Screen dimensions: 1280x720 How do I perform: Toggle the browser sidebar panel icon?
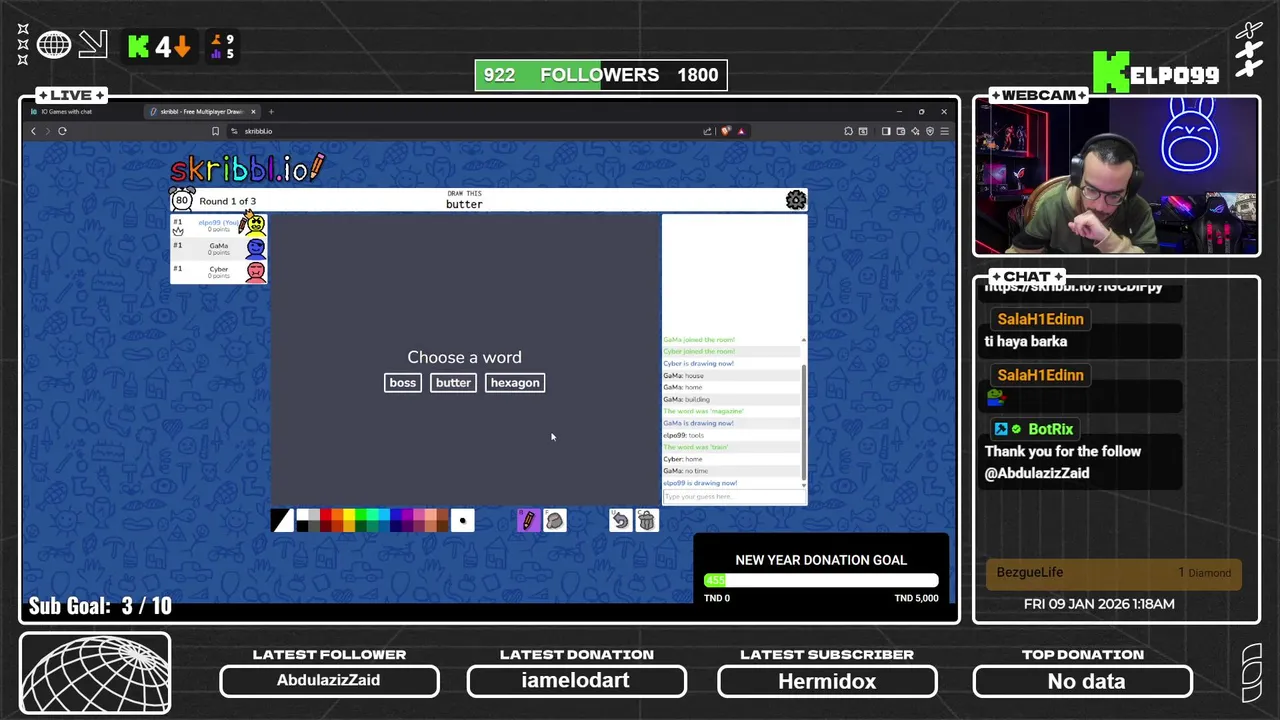pyautogui.click(x=886, y=131)
